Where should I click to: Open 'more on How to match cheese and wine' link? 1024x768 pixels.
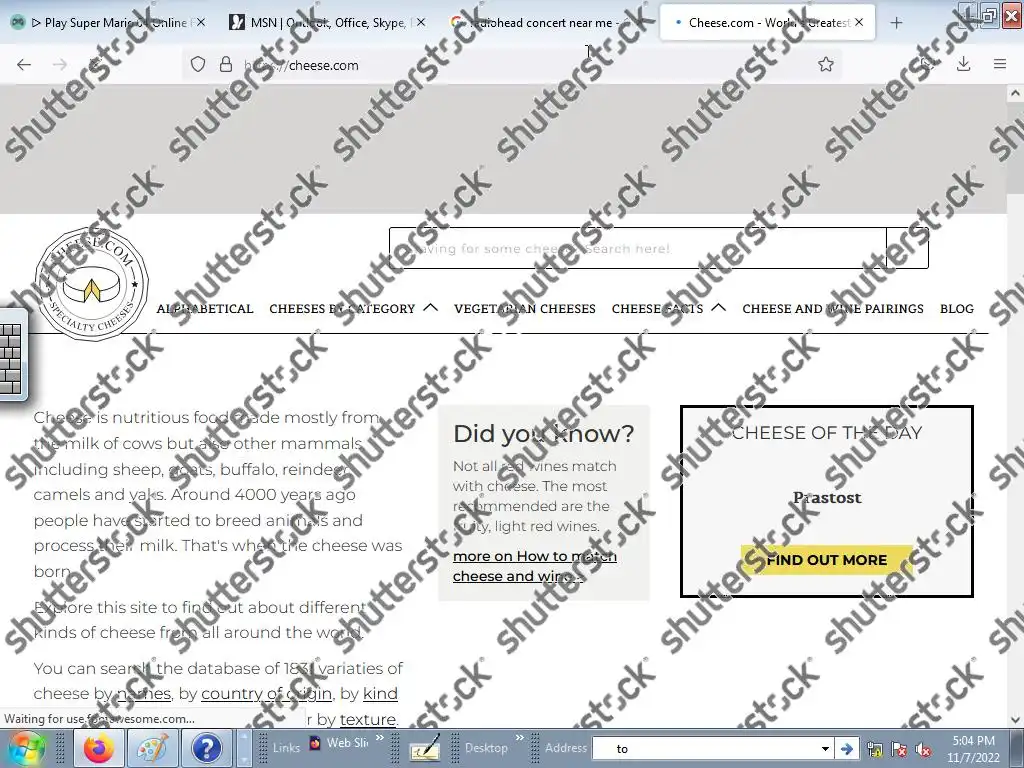coord(535,566)
